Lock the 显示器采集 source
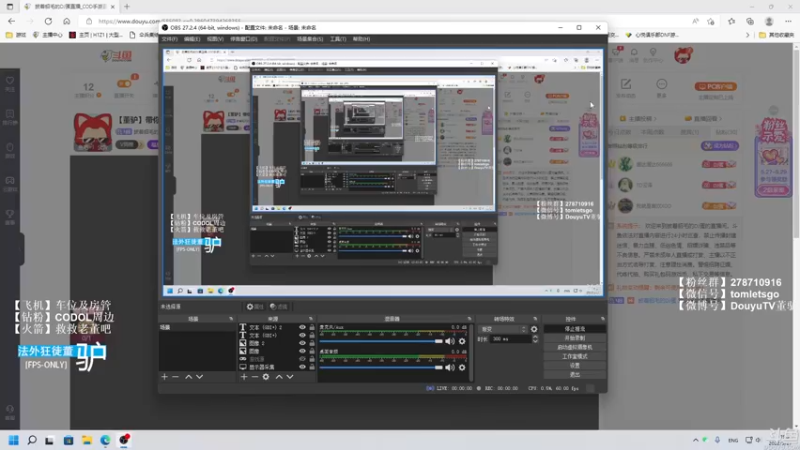Image resolution: width=800 pixels, height=450 pixels. coord(312,367)
